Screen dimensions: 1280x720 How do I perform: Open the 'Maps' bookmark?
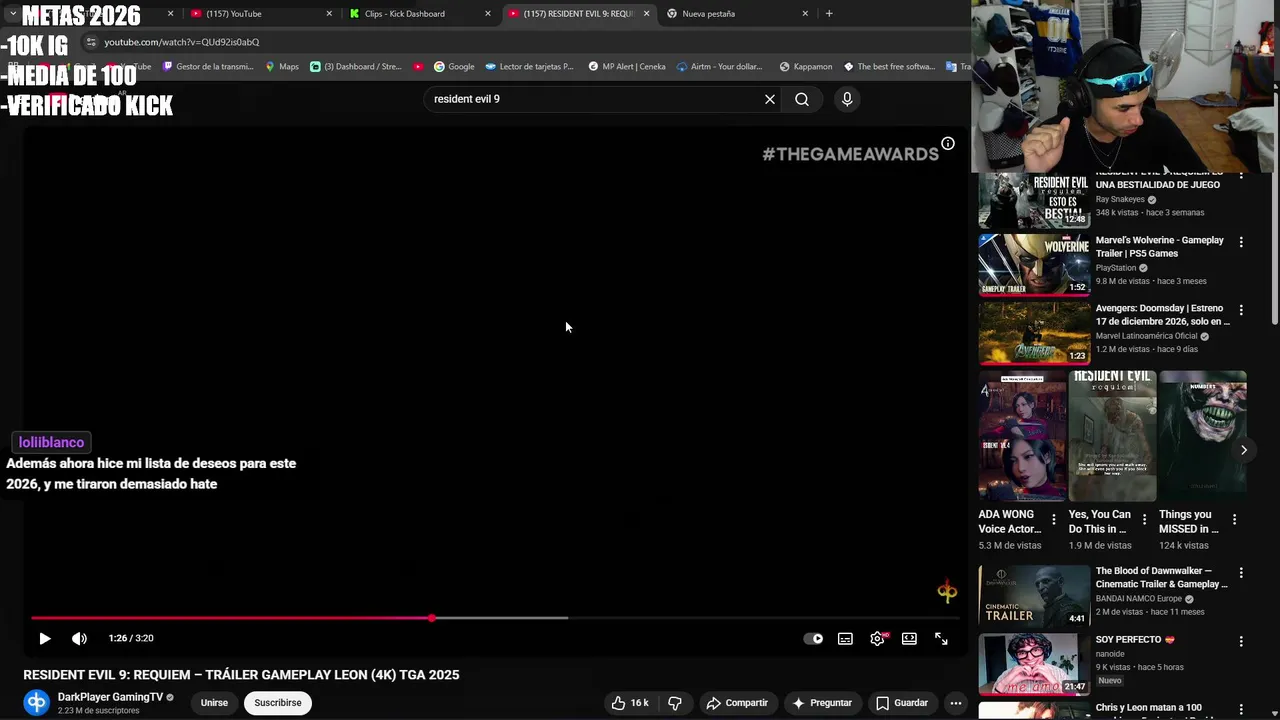[281, 67]
